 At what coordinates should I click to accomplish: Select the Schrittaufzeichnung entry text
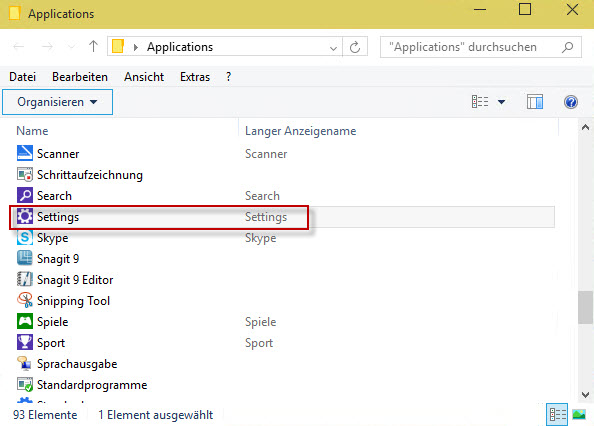tap(90, 175)
